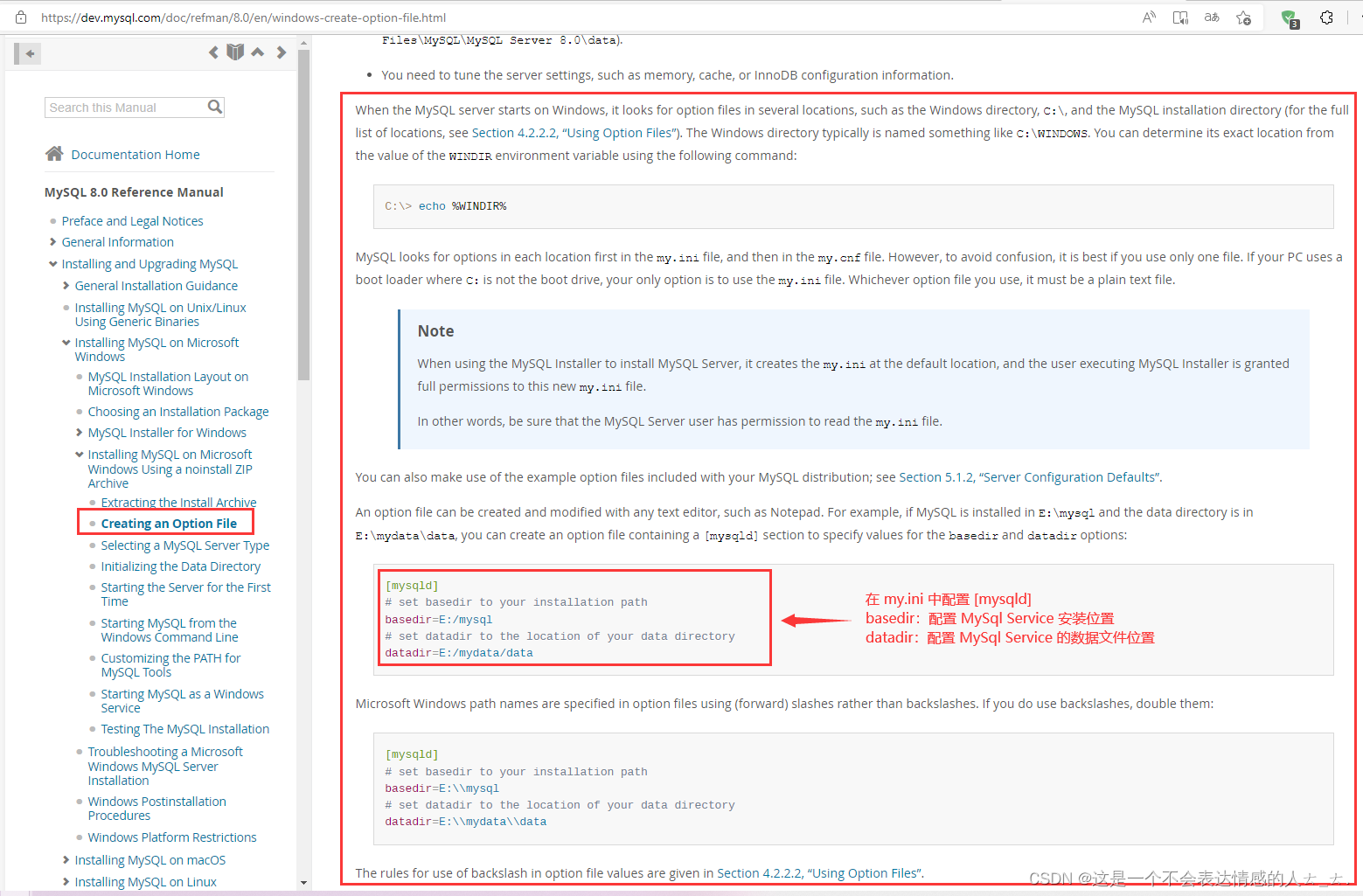The height and width of the screenshot is (896, 1363).
Task: Open the manual start book icon
Action: (x=235, y=52)
